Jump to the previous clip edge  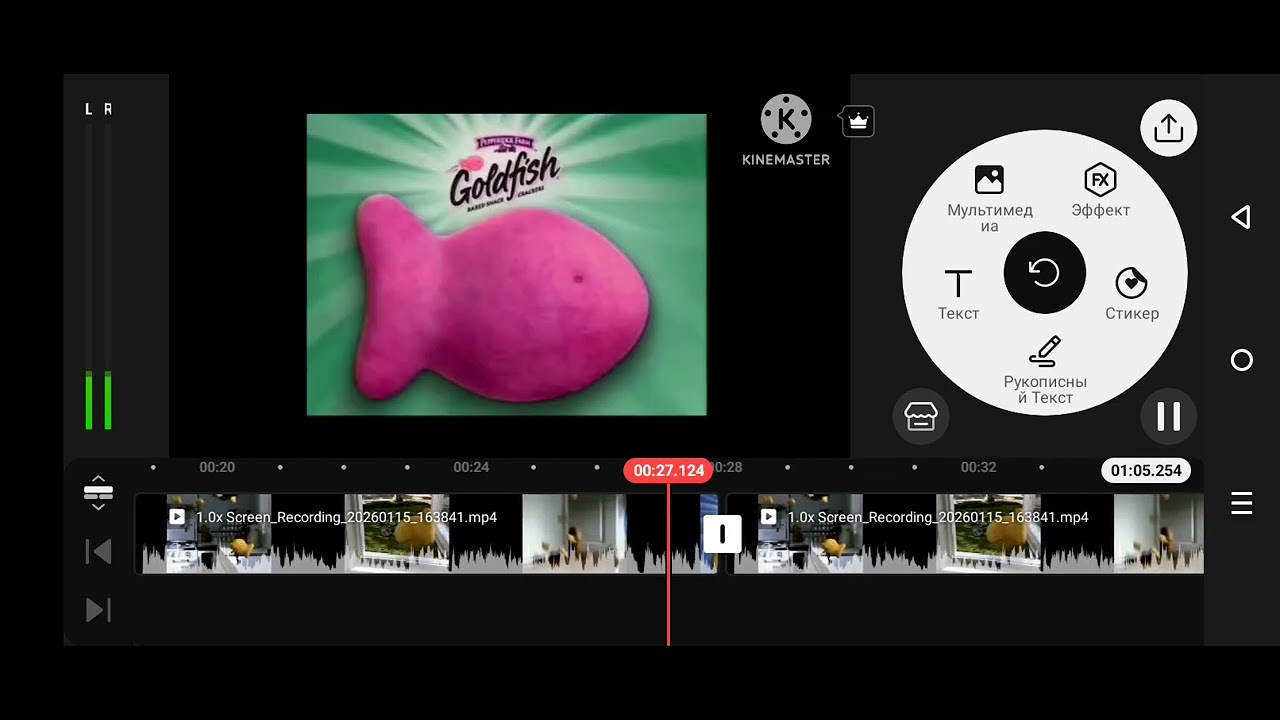[x=98, y=551]
